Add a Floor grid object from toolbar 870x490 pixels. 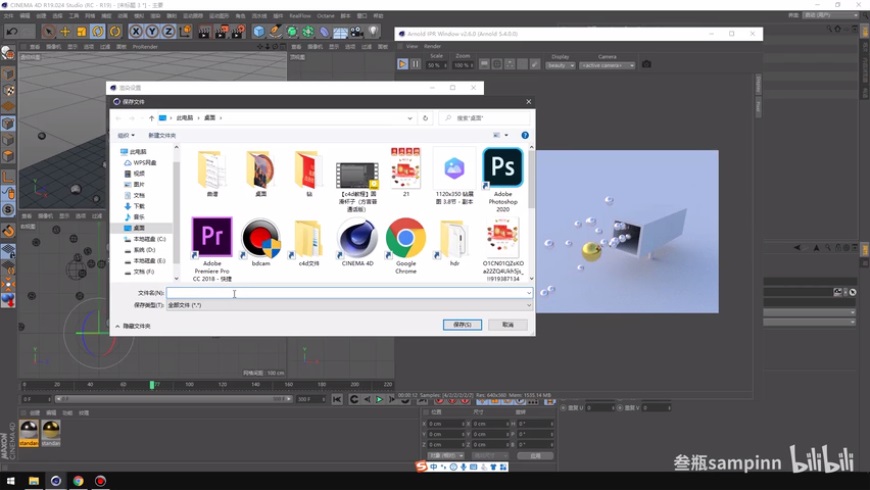pyautogui.click(x=340, y=32)
